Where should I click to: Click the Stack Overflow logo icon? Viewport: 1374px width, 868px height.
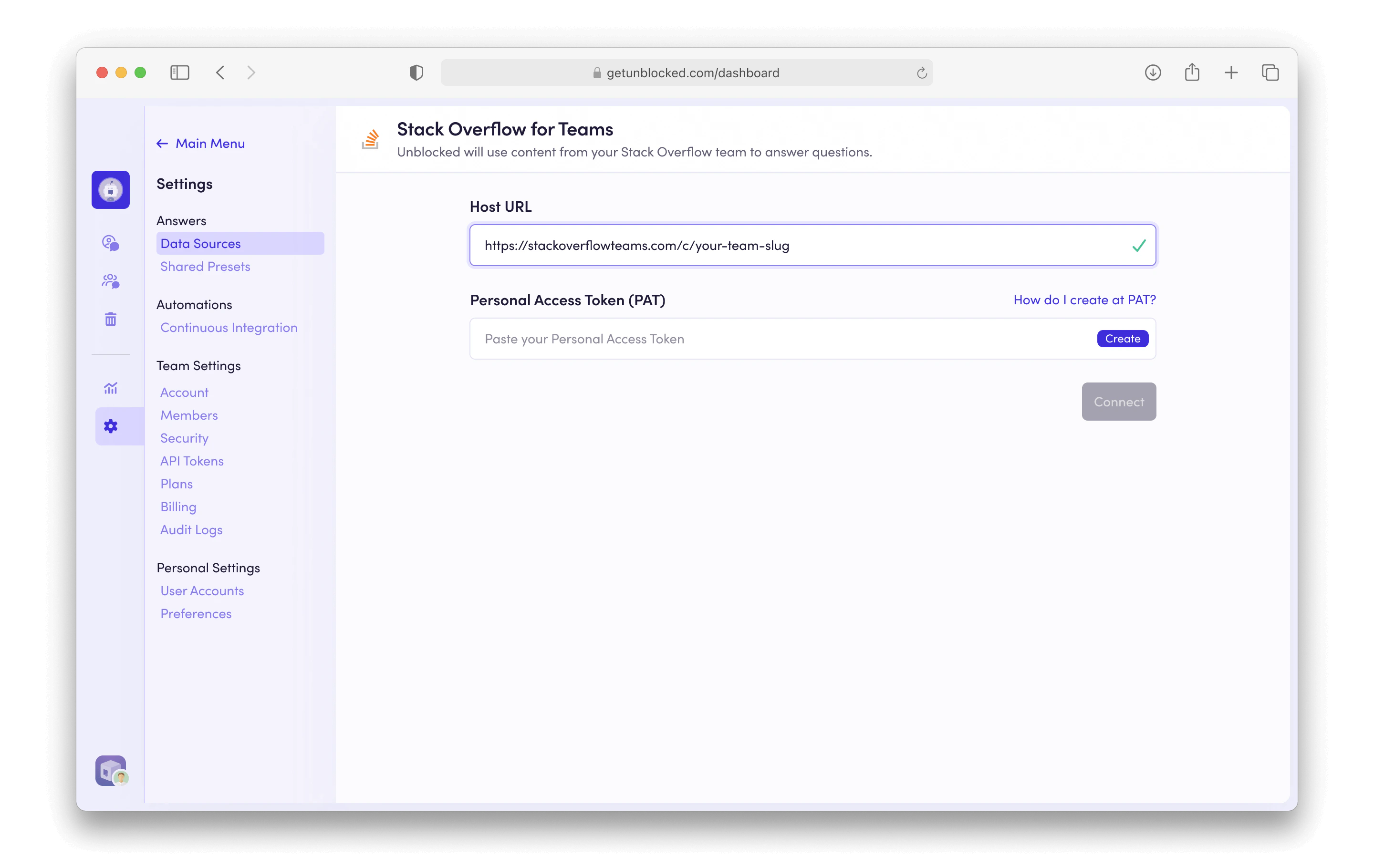[370, 139]
